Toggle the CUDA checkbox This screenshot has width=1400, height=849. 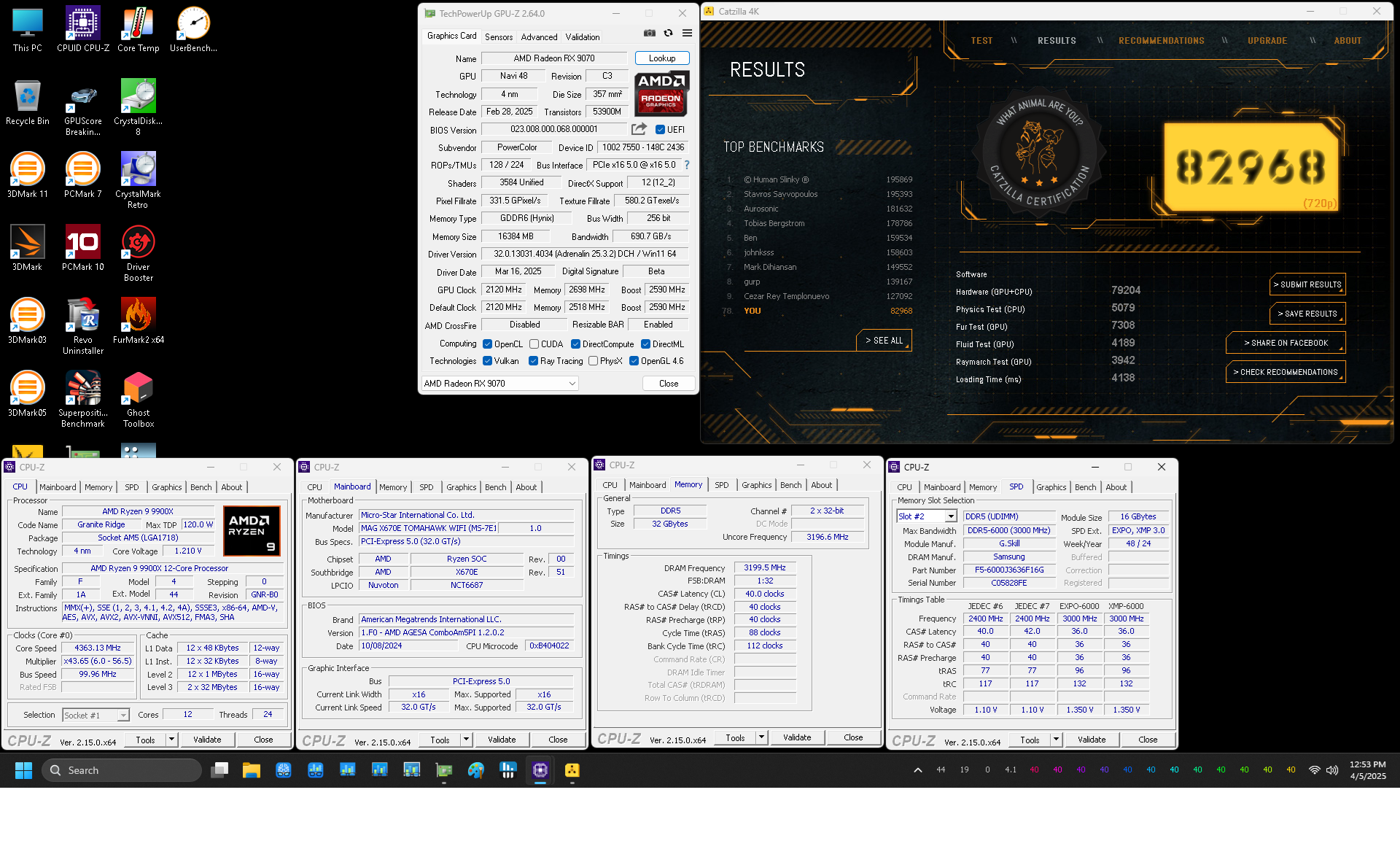pyautogui.click(x=534, y=344)
